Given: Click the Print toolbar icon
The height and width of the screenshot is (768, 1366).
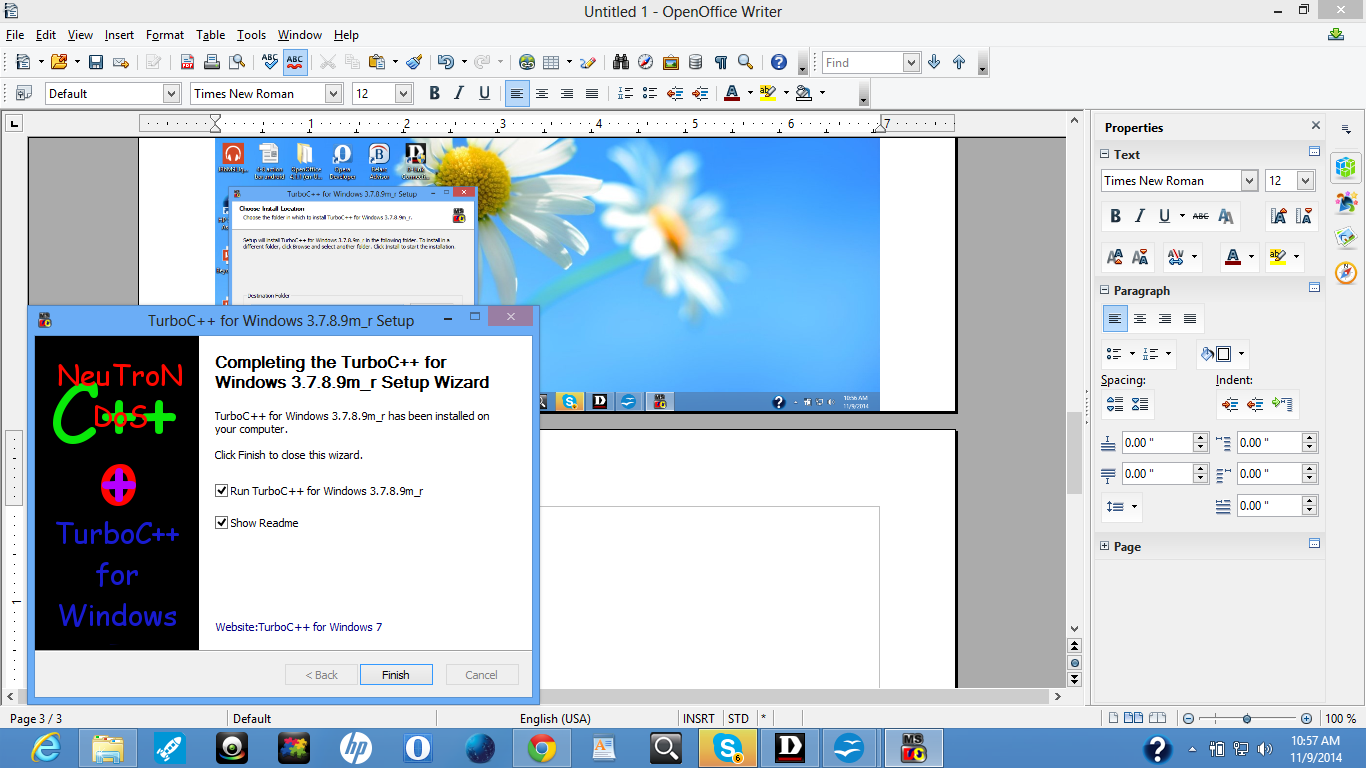Looking at the screenshot, I should 211,62.
